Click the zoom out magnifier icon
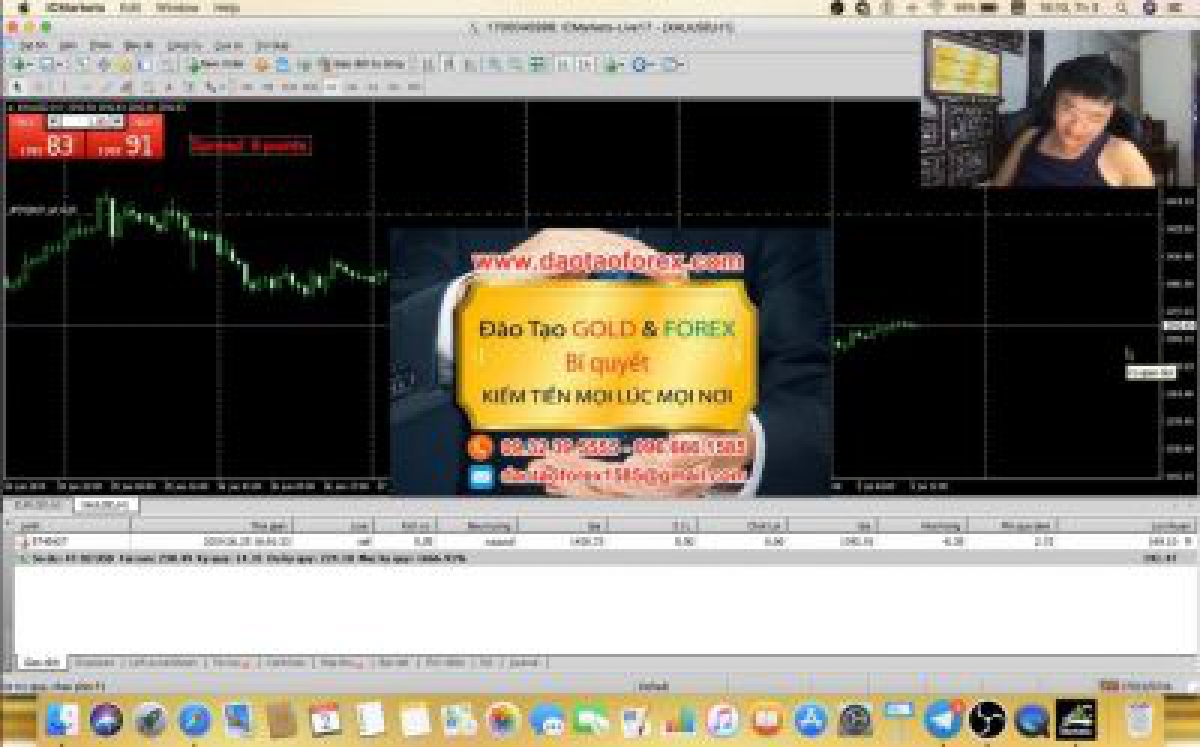The height and width of the screenshot is (747, 1200). (x=515, y=64)
